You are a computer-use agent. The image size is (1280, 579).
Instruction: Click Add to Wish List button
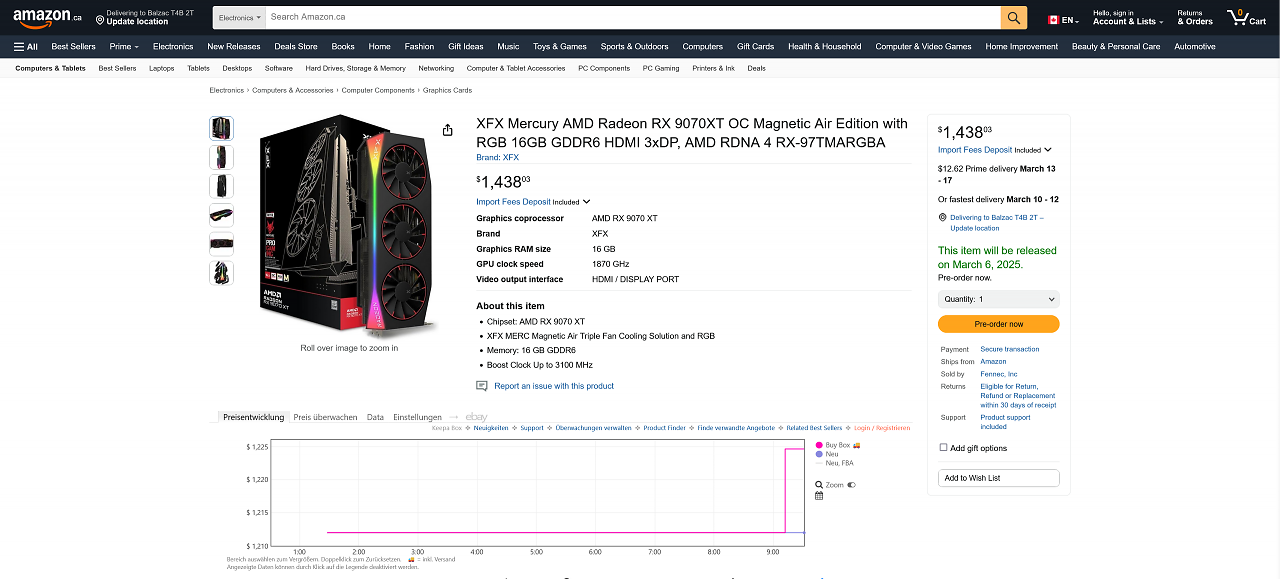998,478
